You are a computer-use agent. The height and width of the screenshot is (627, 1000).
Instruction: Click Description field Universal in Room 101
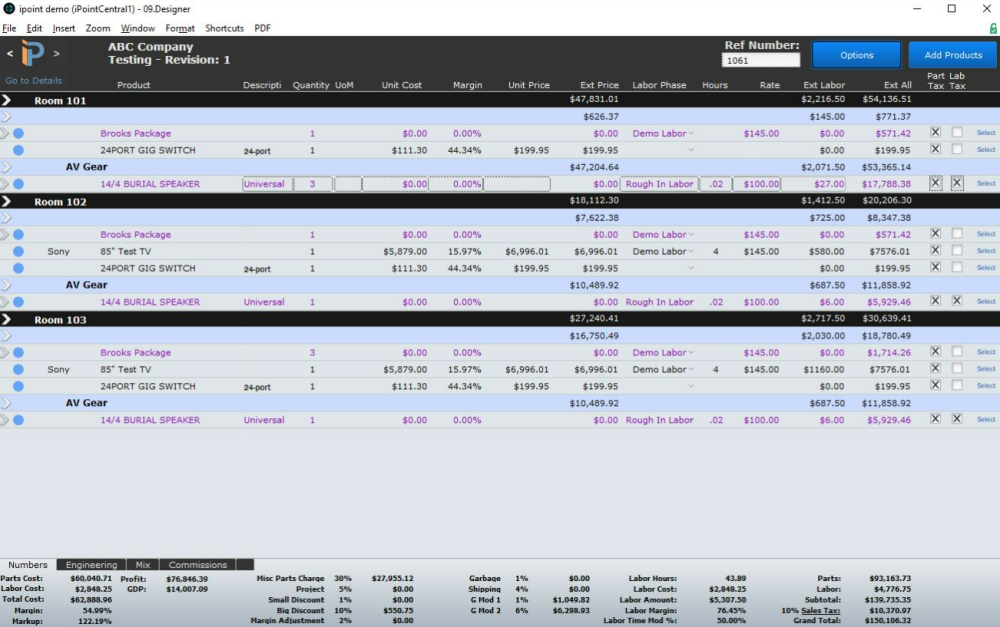point(267,184)
